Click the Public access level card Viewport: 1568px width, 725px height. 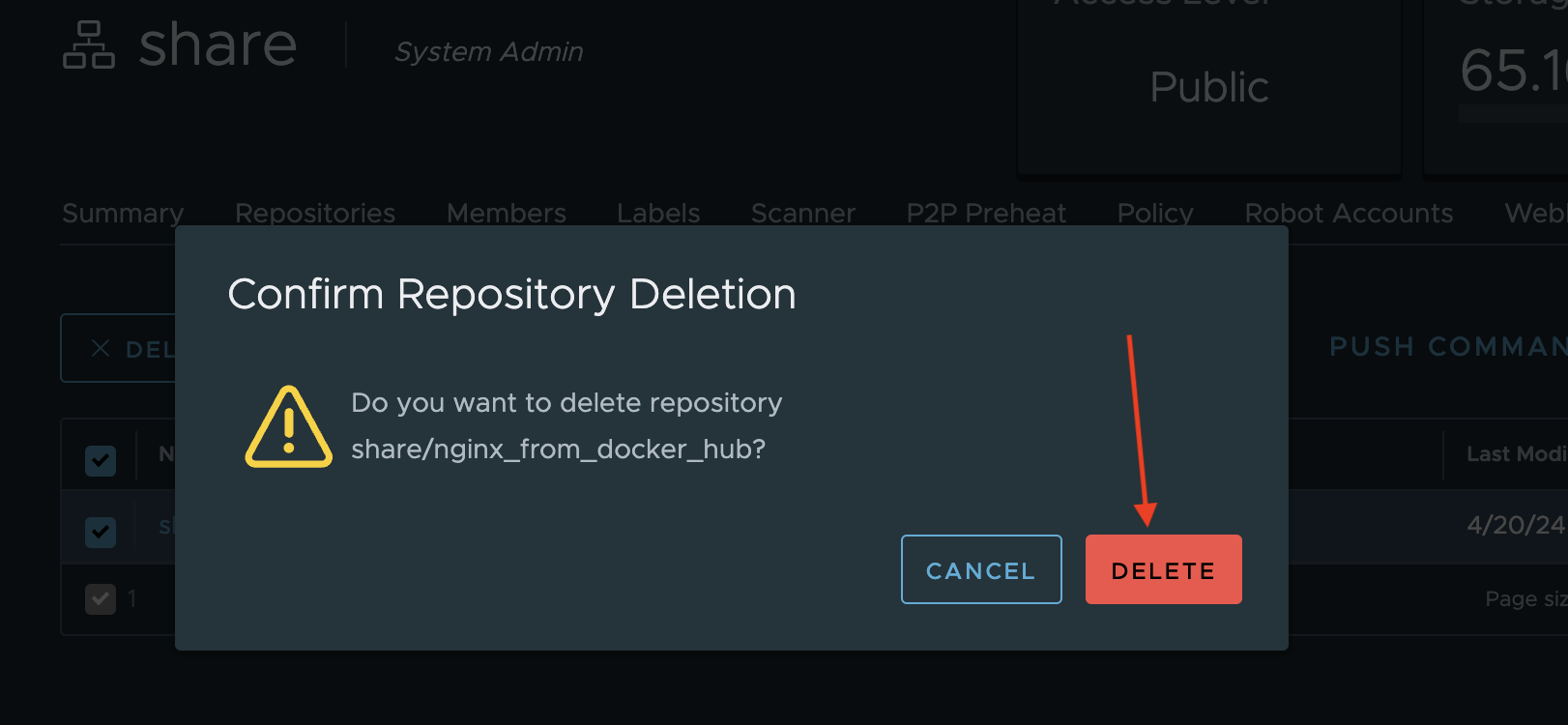[1209, 87]
